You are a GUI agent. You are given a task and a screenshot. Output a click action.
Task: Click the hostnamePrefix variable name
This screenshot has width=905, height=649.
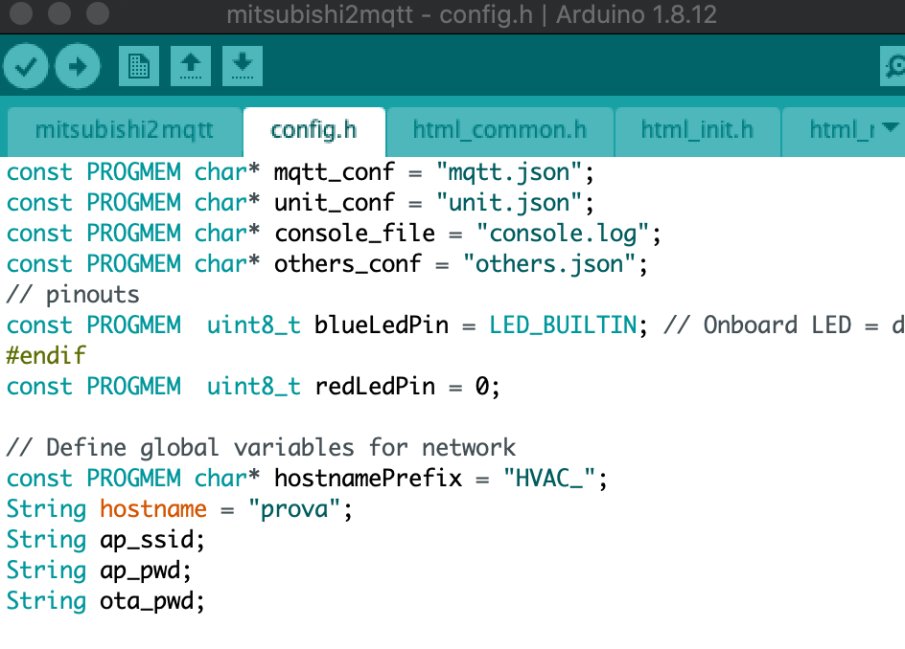pos(368,479)
